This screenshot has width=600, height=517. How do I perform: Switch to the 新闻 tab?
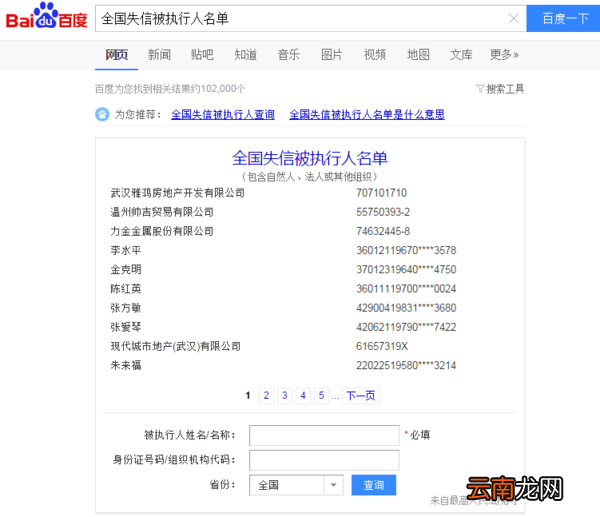click(159, 55)
